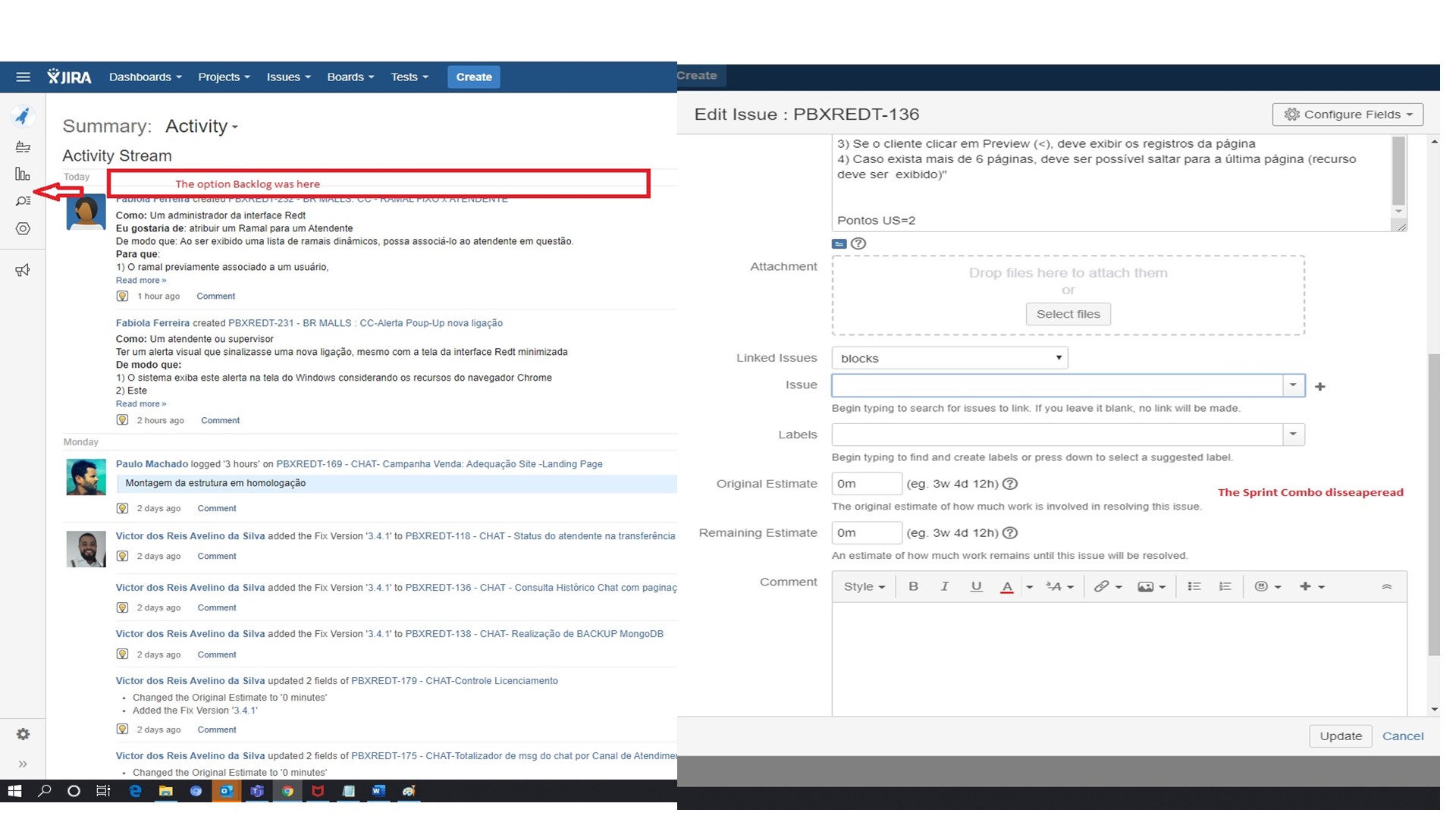Viewport: 1456px width, 819px height.
Task: Open Microsoft Teams from taskbar
Action: point(256,791)
